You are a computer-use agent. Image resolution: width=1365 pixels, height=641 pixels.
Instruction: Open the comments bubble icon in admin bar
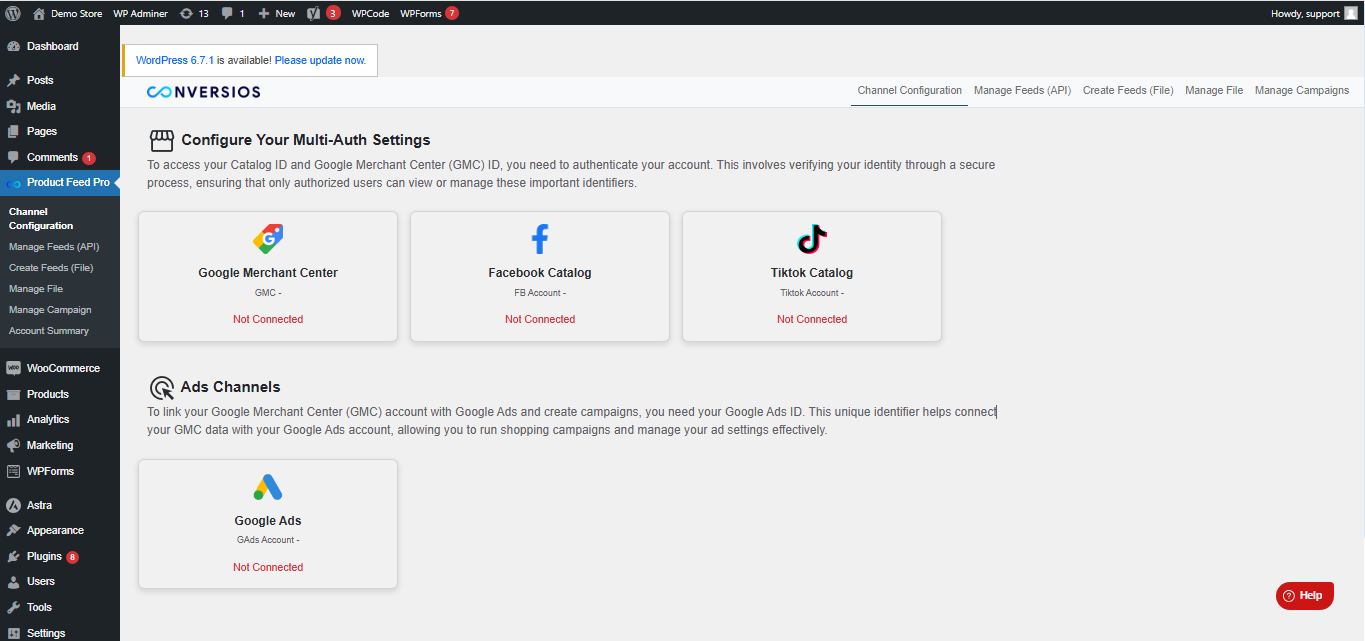point(227,13)
